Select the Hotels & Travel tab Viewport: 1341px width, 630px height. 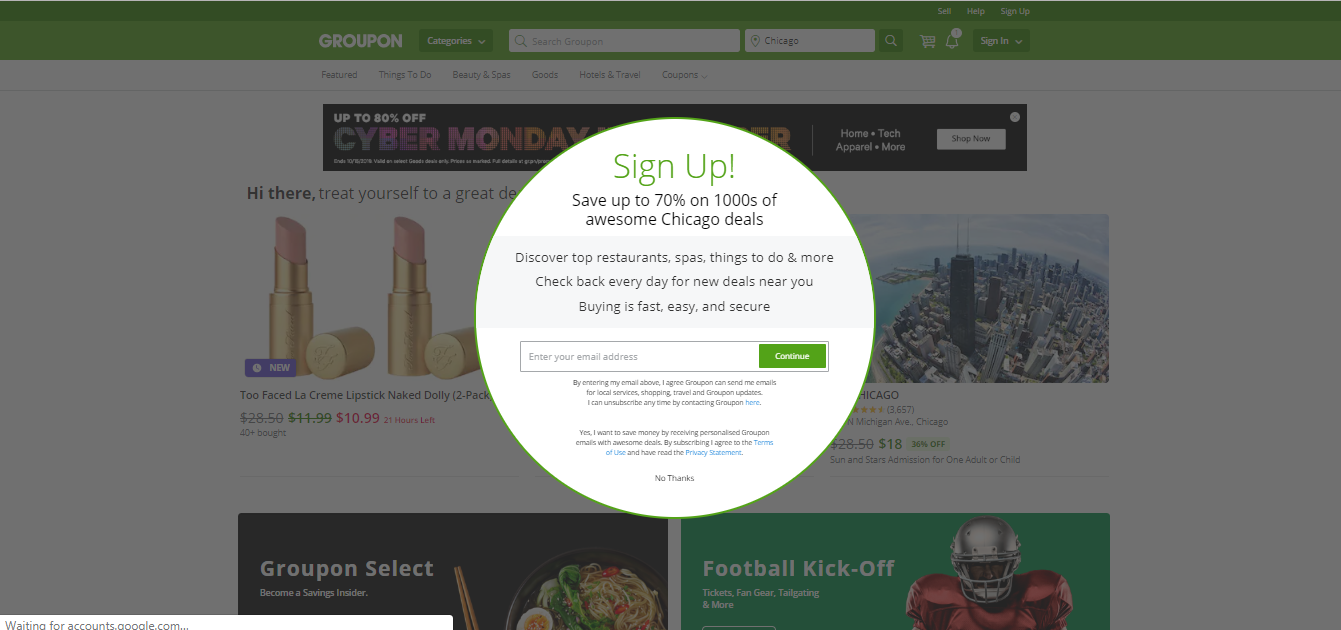coord(610,75)
